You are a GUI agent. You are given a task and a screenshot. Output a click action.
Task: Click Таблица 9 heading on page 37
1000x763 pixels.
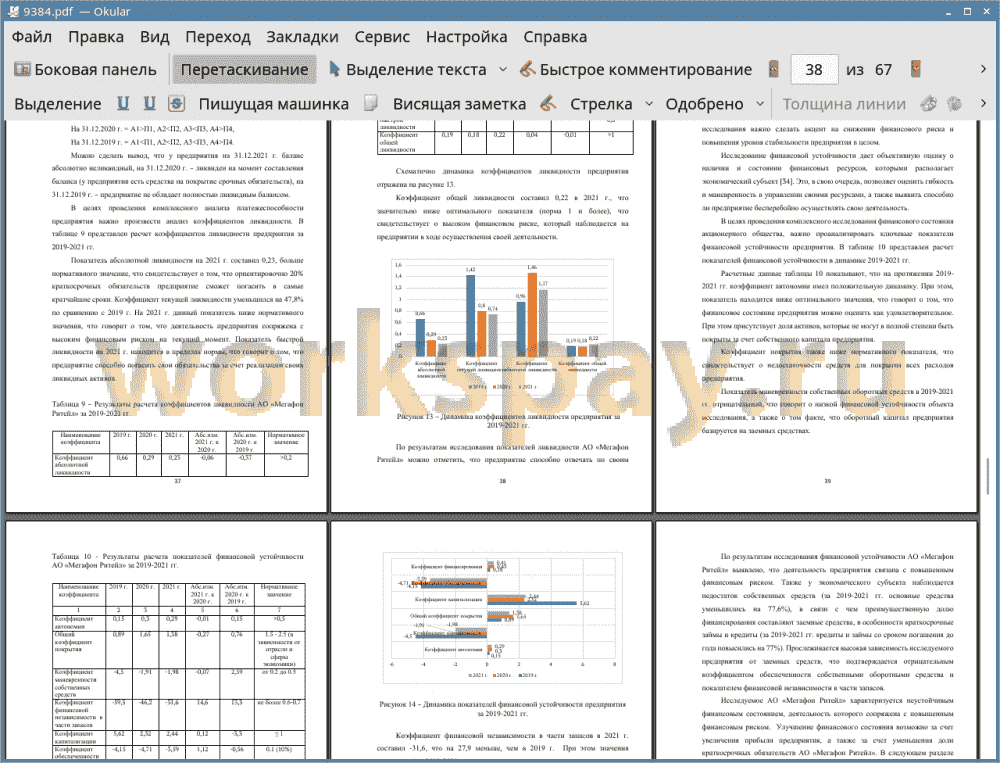[x=178, y=408]
